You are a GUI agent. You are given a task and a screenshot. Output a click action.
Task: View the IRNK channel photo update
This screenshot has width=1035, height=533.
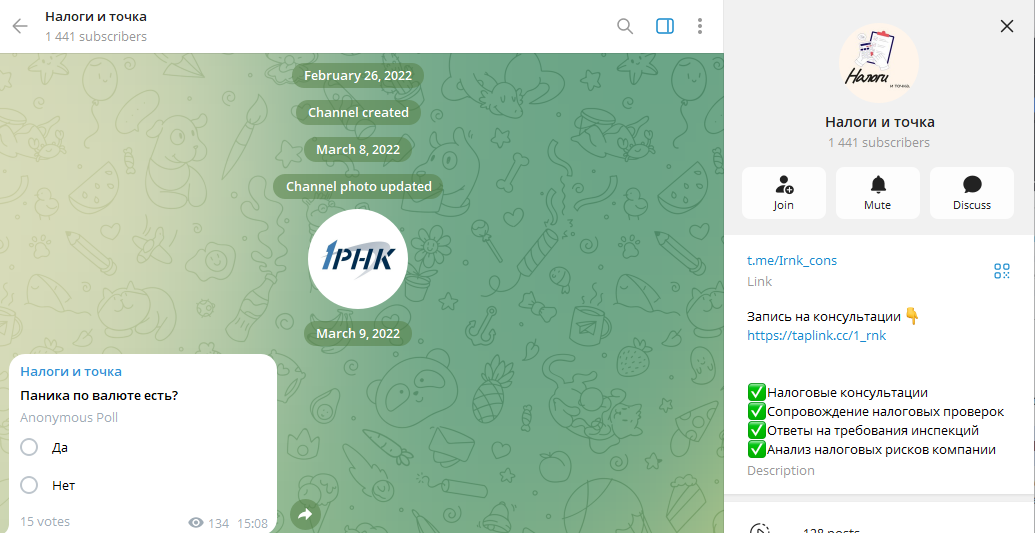pyautogui.click(x=358, y=259)
